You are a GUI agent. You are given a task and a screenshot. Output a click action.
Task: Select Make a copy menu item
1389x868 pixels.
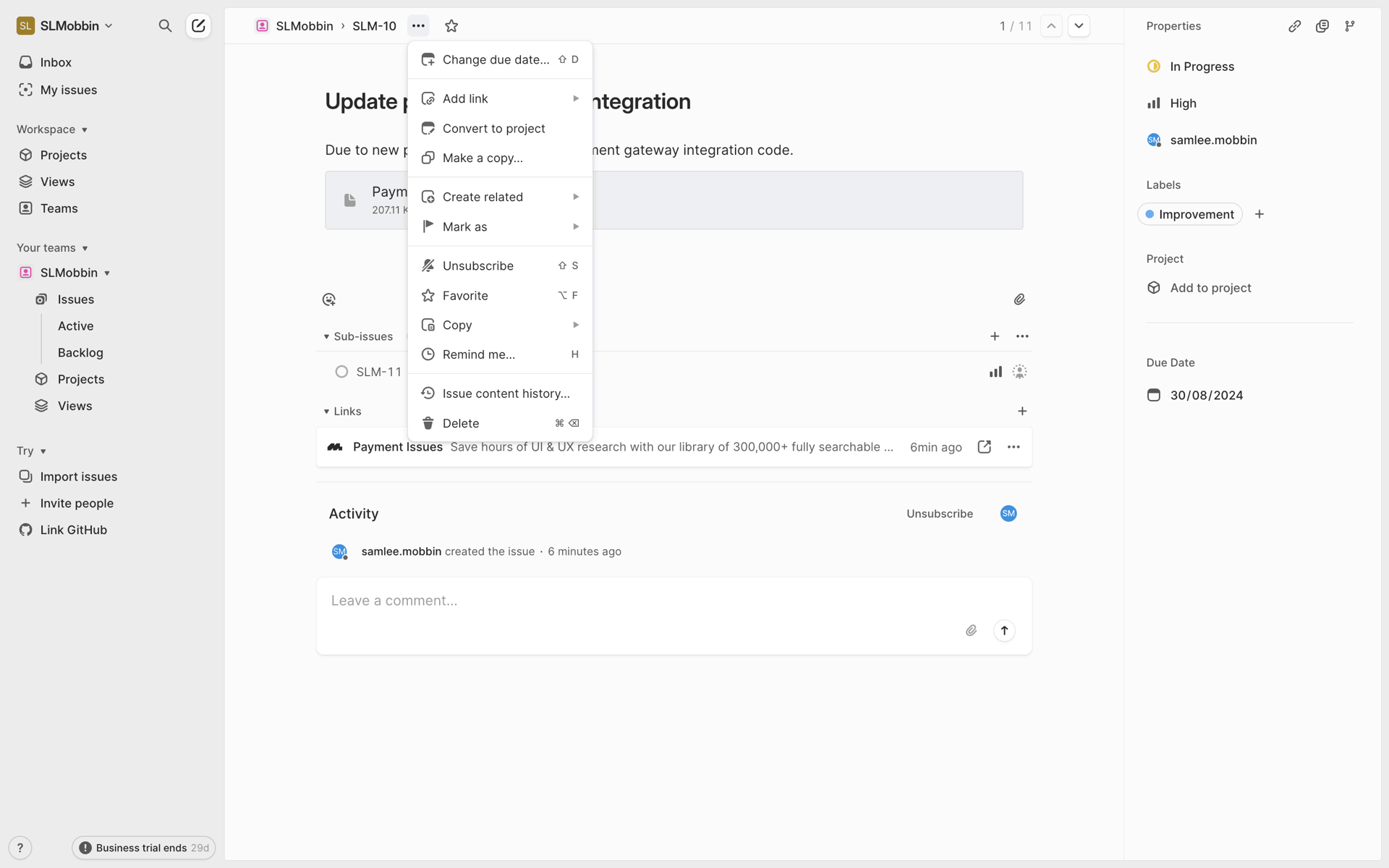tap(500, 158)
